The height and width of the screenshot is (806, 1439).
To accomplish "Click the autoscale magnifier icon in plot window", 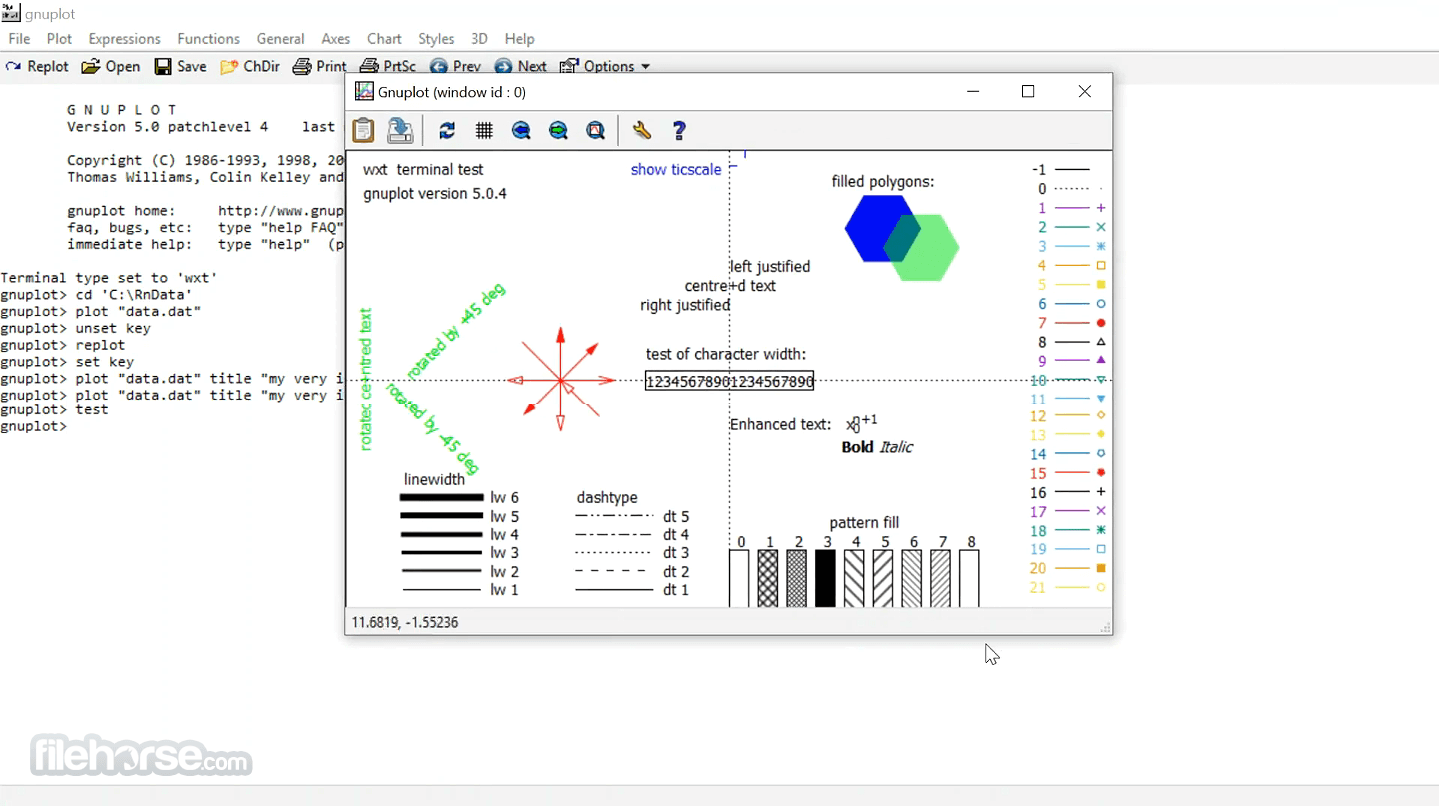I will (x=595, y=130).
